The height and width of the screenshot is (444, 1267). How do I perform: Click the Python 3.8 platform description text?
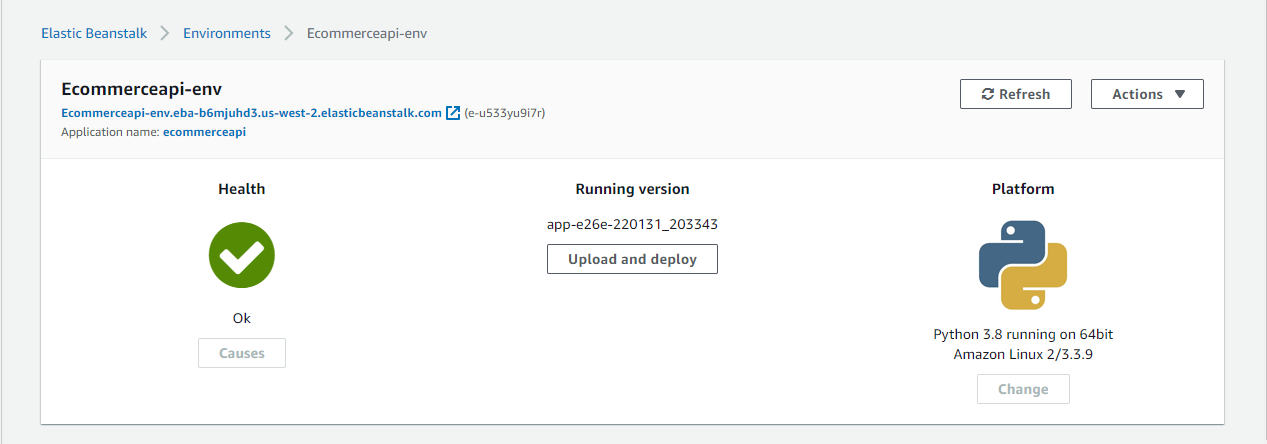1023,344
